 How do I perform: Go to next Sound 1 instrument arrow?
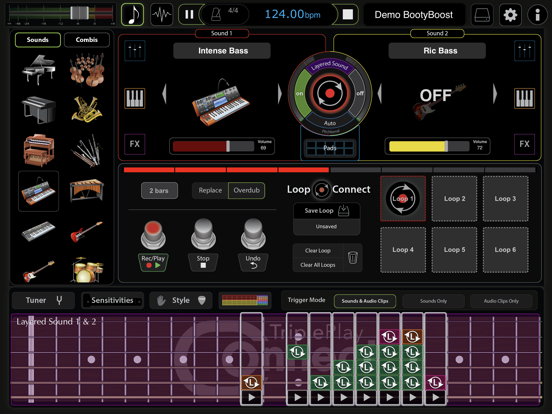(x=280, y=94)
